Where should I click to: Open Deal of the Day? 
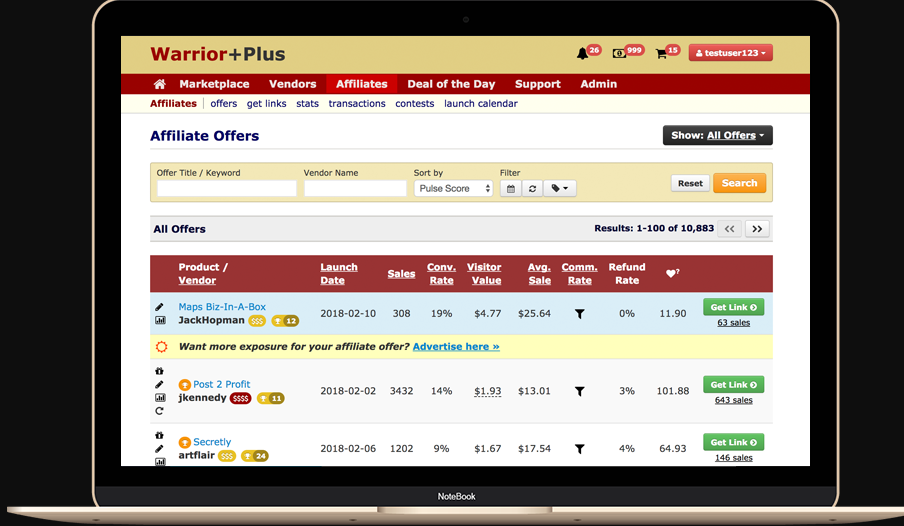coord(451,84)
